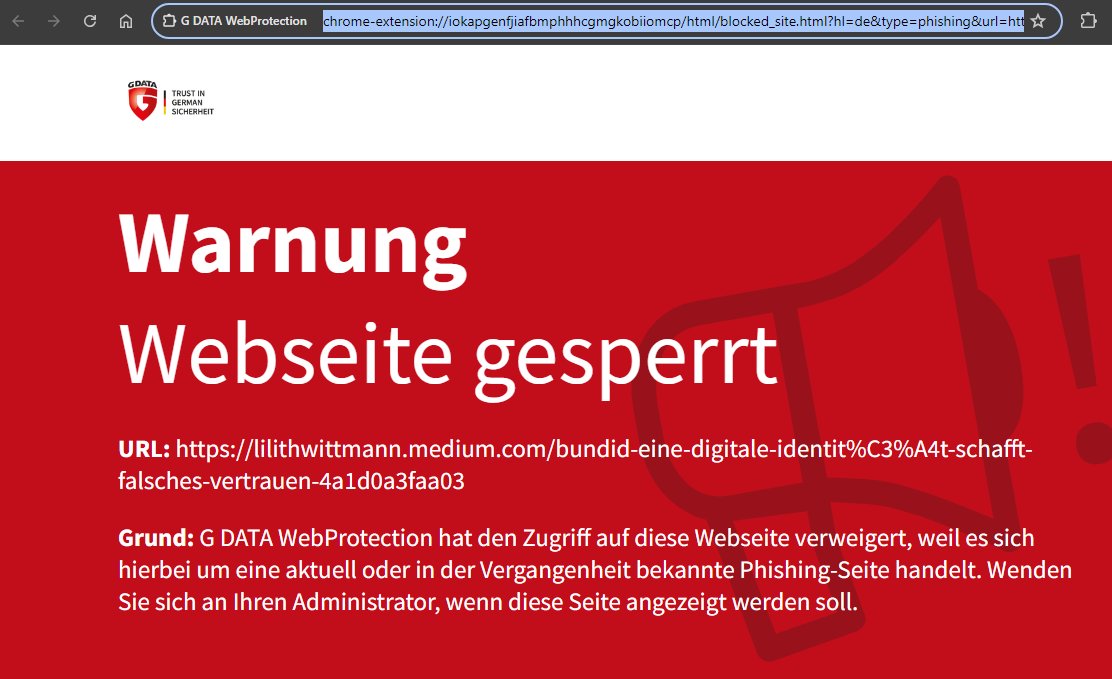Click the G DATA WebProtection extension chip
The width and height of the screenshot is (1112, 679).
coord(235,21)
